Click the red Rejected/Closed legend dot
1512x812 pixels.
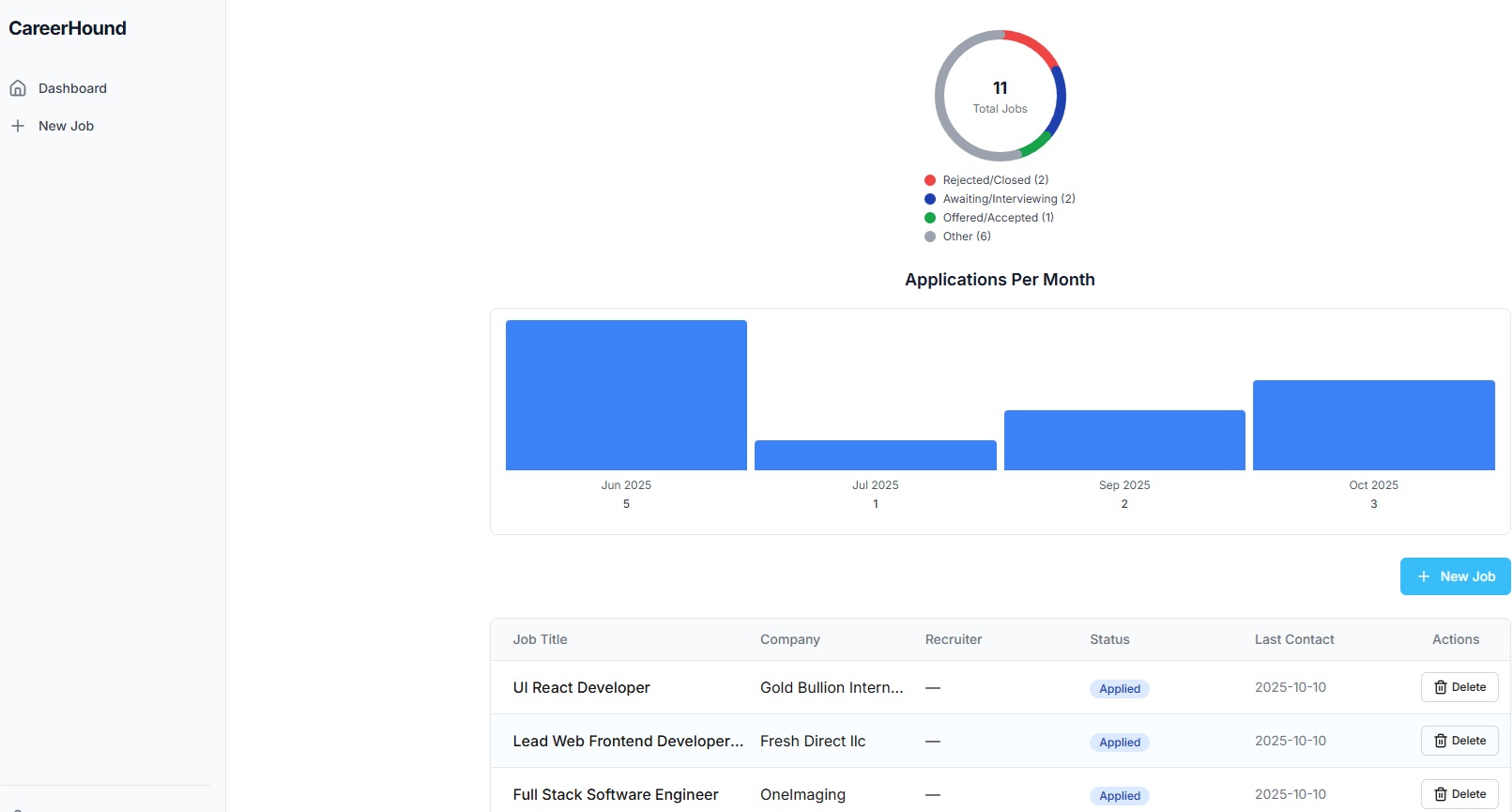[x=930, y=180]
